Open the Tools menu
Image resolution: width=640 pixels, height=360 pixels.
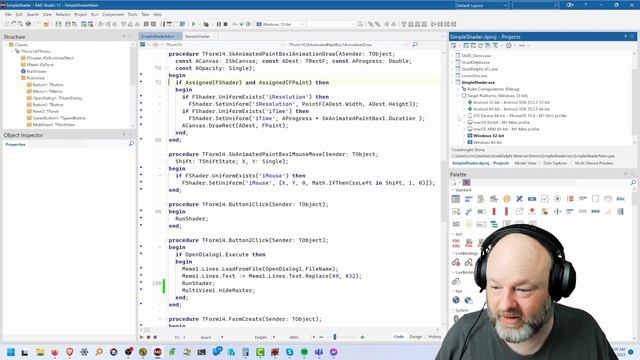click(x=133, y=14)
